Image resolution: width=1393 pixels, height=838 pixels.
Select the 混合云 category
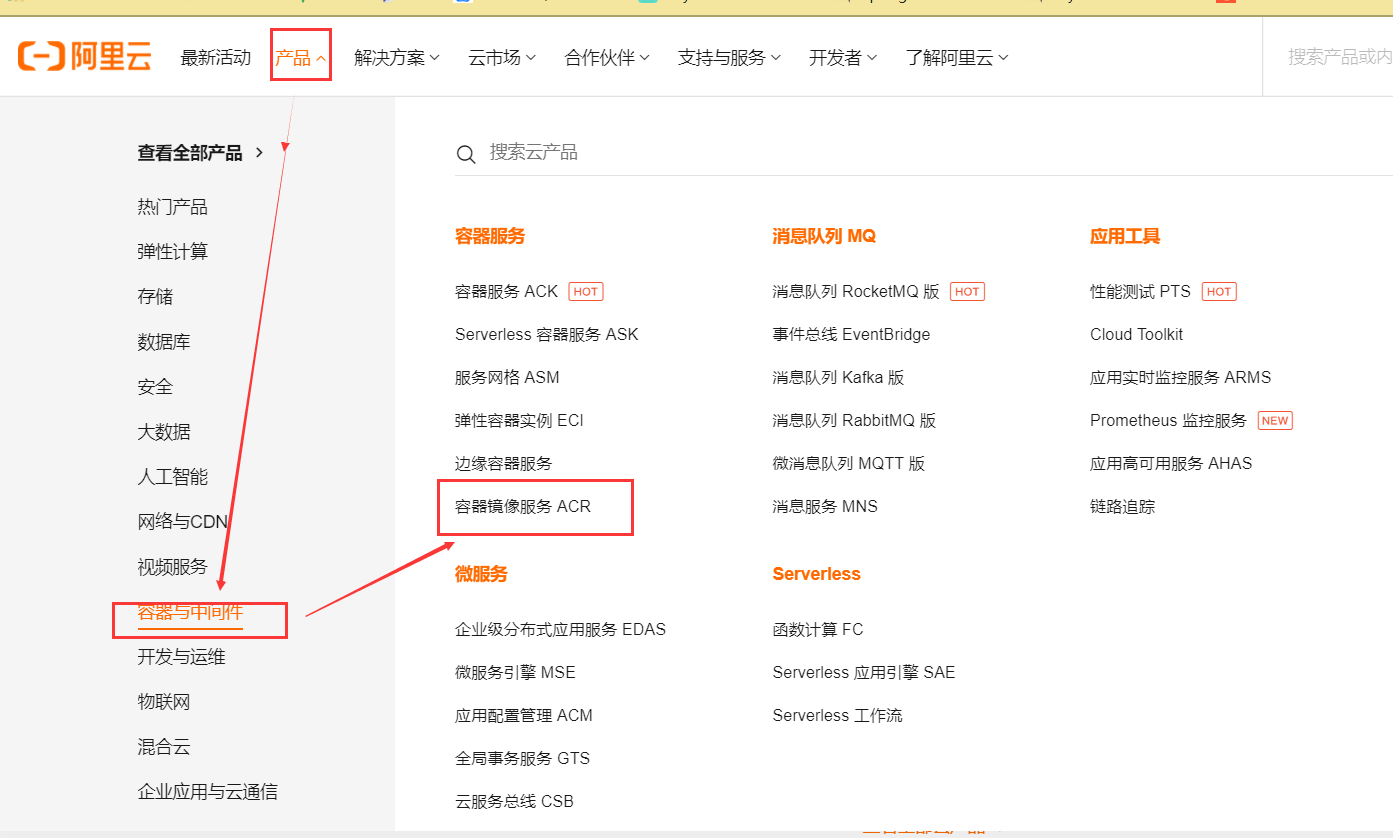pyautogui.click(x=164, y=747)
